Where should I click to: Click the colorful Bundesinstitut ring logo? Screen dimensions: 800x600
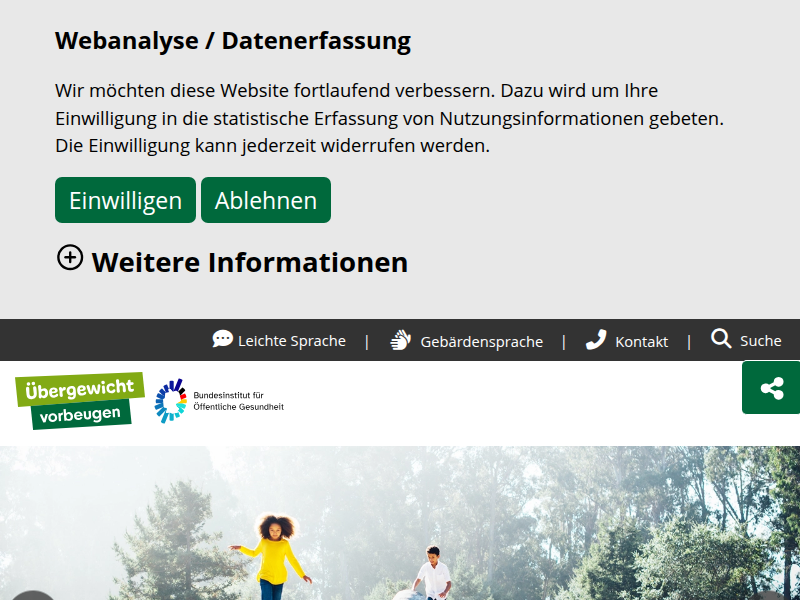[171, 401]
